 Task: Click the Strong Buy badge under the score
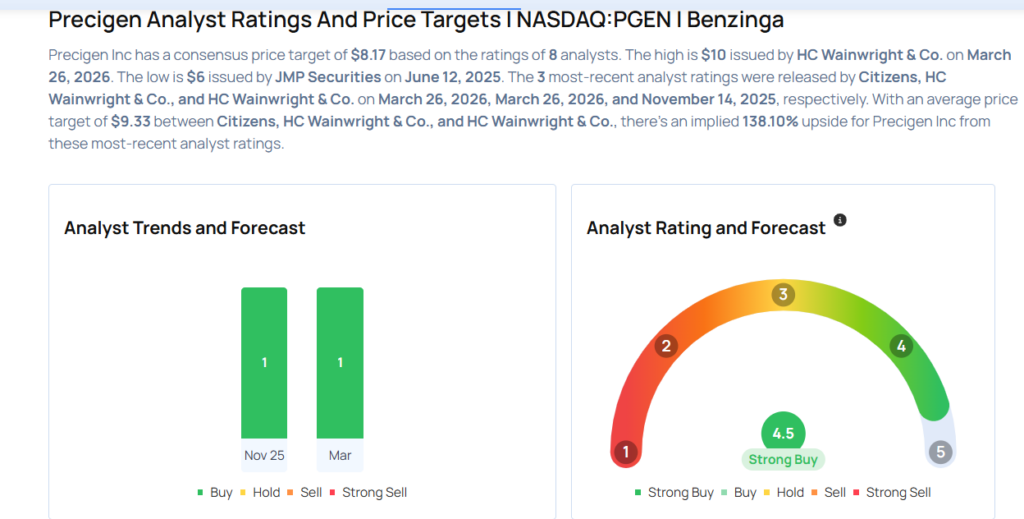point(783,460)
